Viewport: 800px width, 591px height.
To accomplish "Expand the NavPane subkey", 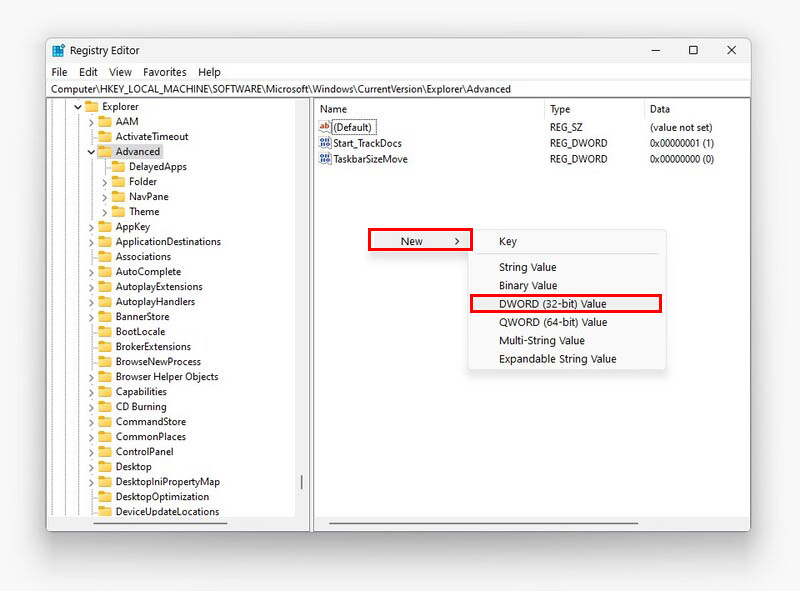I will pos(105,197).
